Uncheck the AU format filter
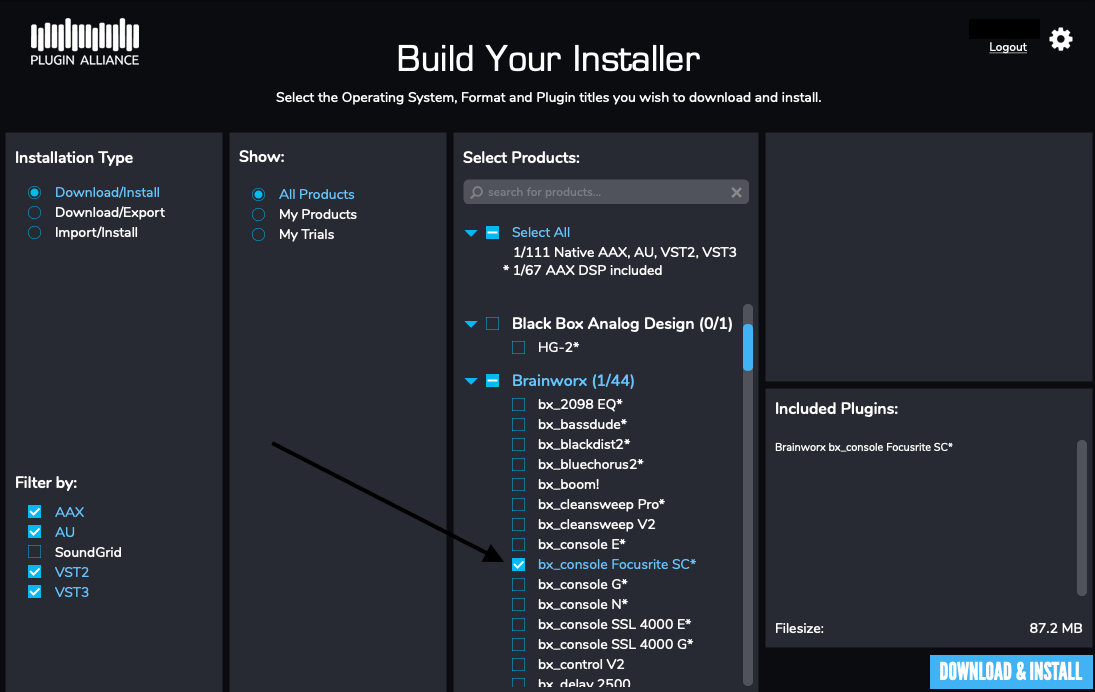The height and width of the screenshot is (692, 1095). [x=34, y=532]
